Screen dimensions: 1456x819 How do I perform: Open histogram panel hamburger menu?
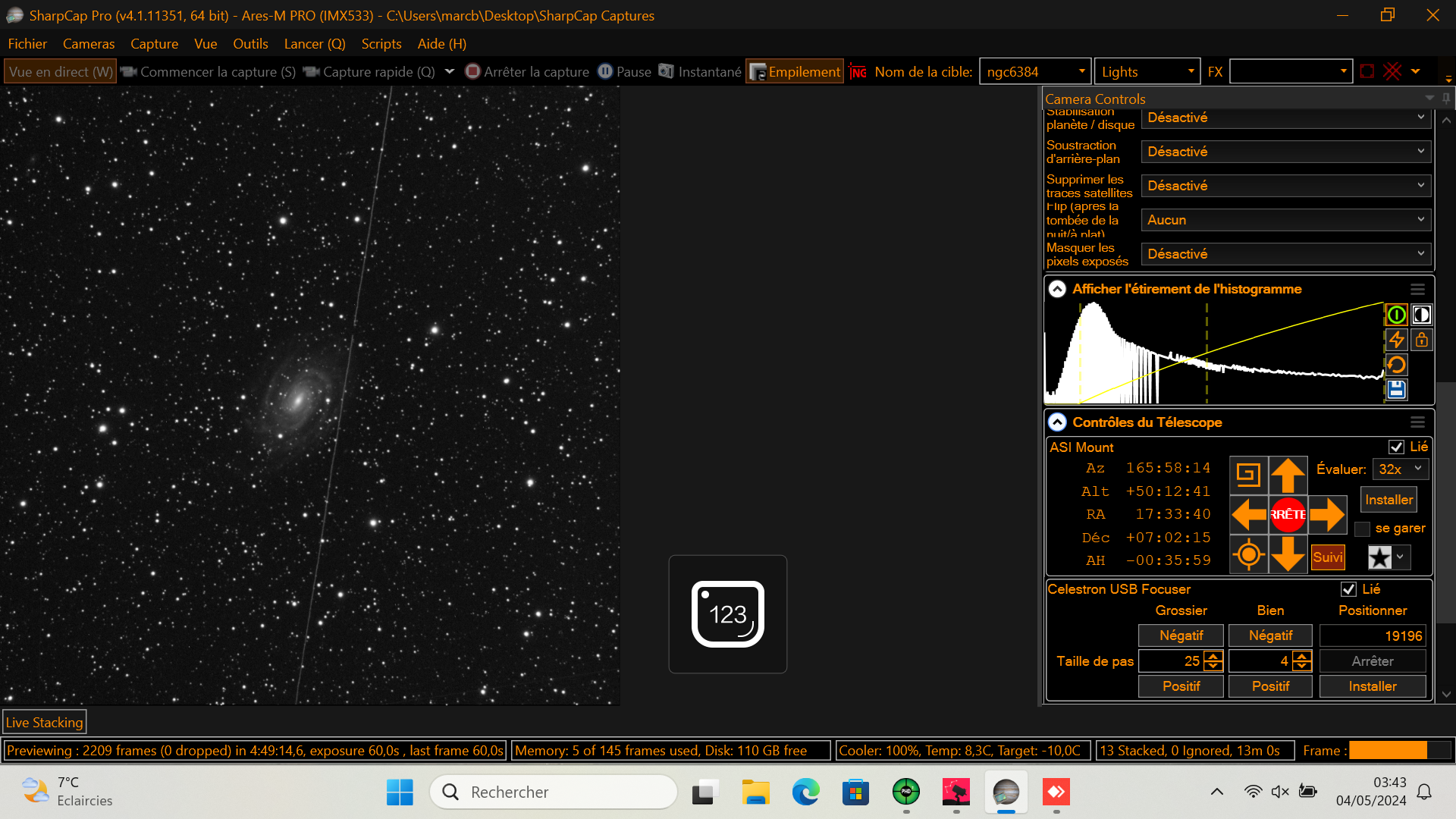coord(1417,290)
